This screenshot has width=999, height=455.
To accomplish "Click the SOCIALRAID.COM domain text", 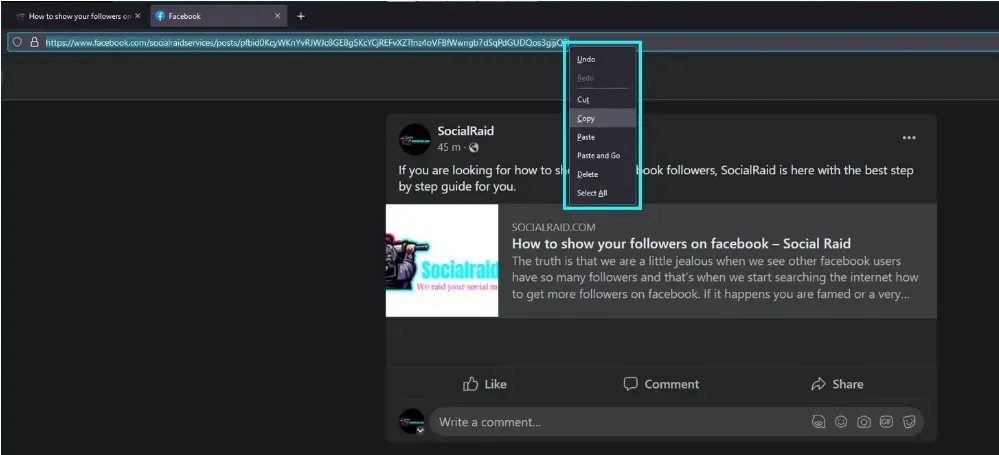I will click(553, 227).
